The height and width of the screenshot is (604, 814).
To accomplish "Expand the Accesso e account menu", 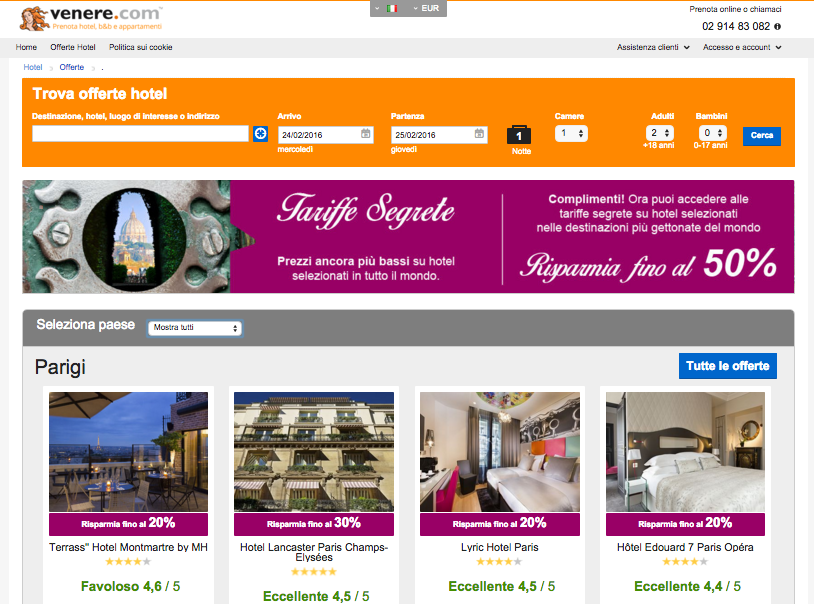I will (742, 47).
